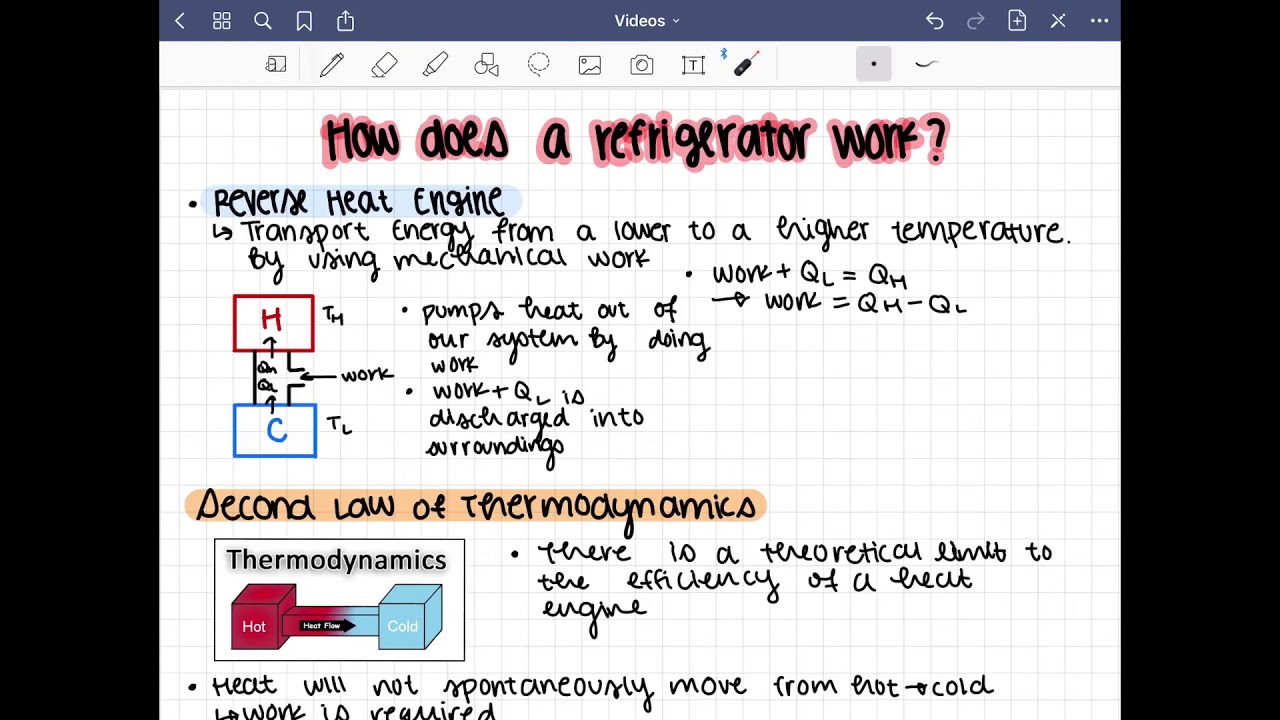Viewport: 1280px width, 720px height.
Task: Open the Camera tool
Action: pyautogui.click(x=641, y=65)
